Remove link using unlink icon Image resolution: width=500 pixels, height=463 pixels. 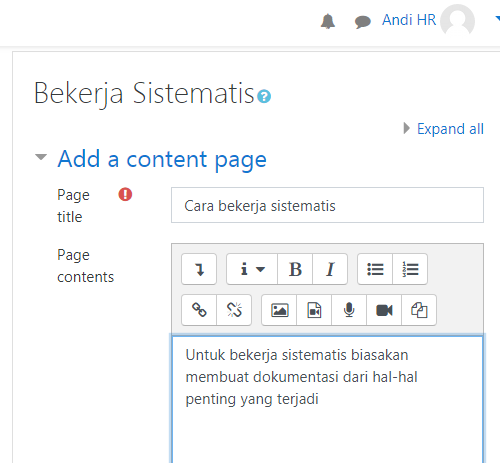234,310
